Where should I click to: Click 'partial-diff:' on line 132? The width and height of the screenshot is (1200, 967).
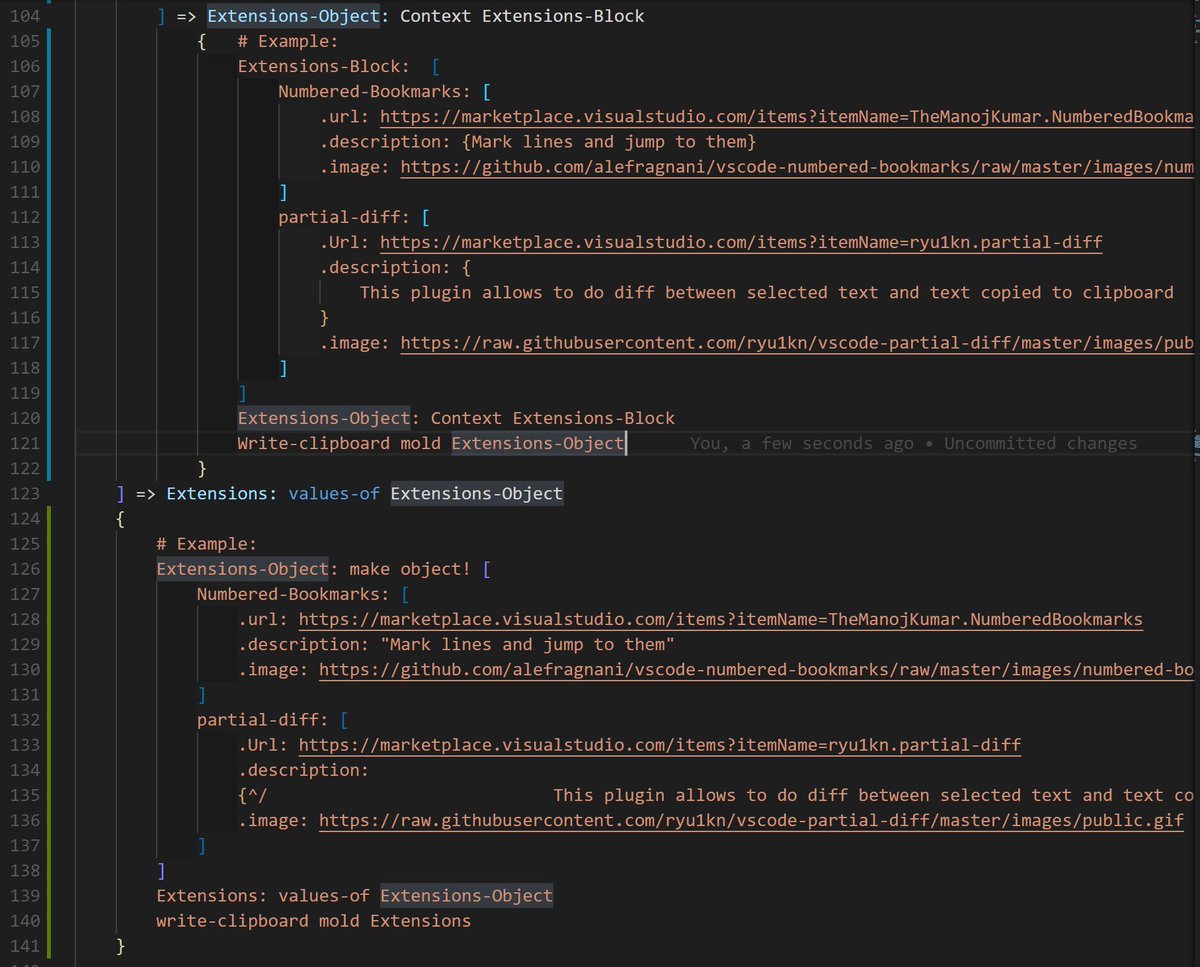tap(263, 720)
